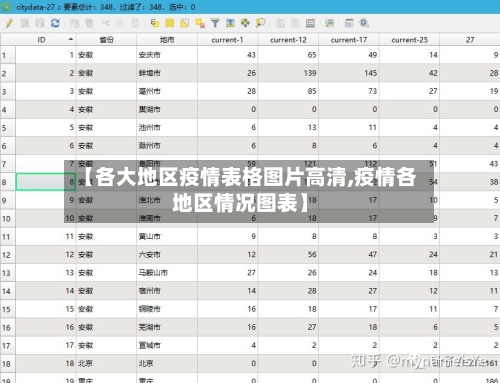Click current-17 value 47 in row 12
Image resolution: width=500 pixels, height=383 pixels.
349,255
